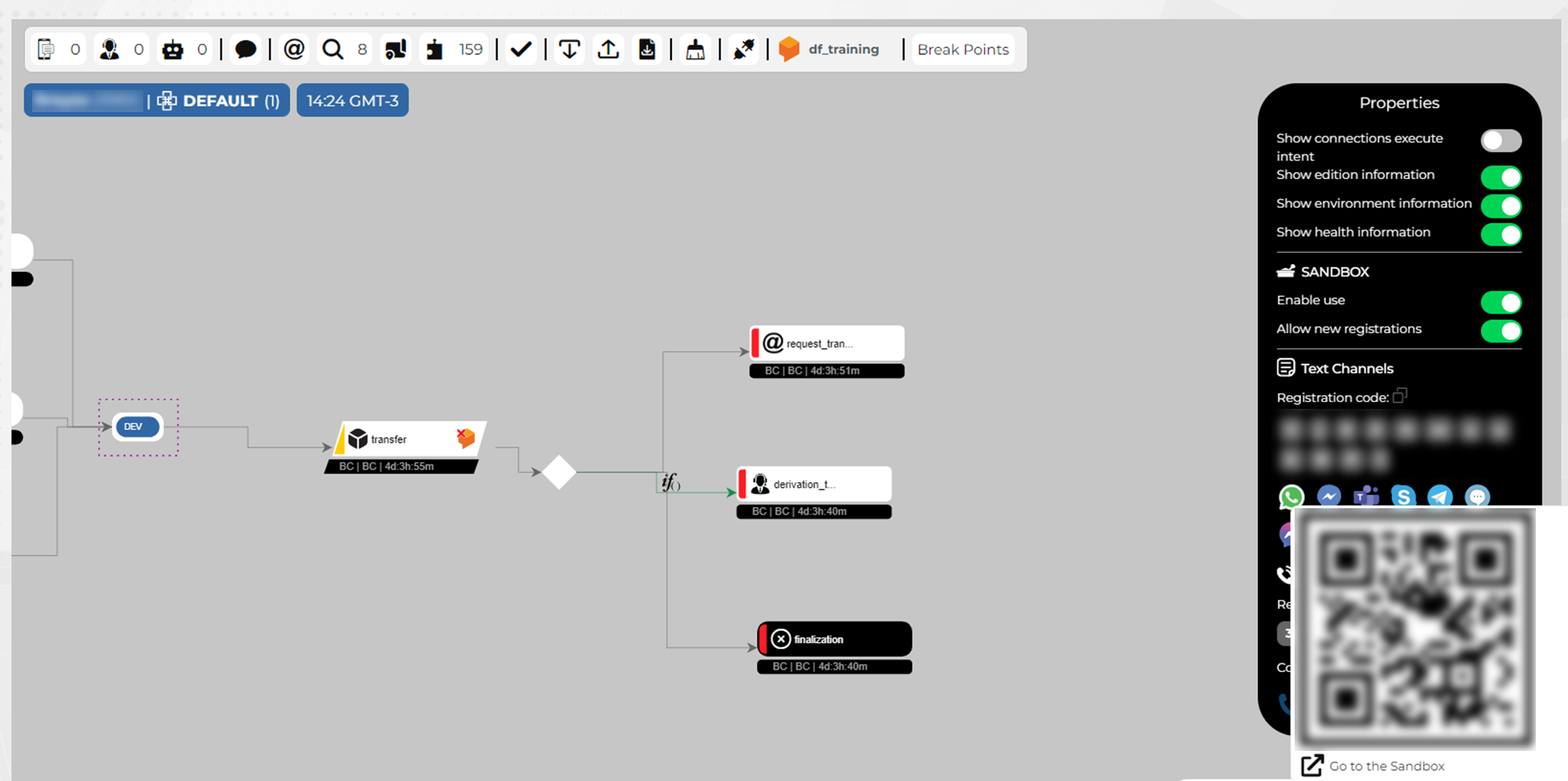
Task: Turn off Show environment information
Action: 1501,205
